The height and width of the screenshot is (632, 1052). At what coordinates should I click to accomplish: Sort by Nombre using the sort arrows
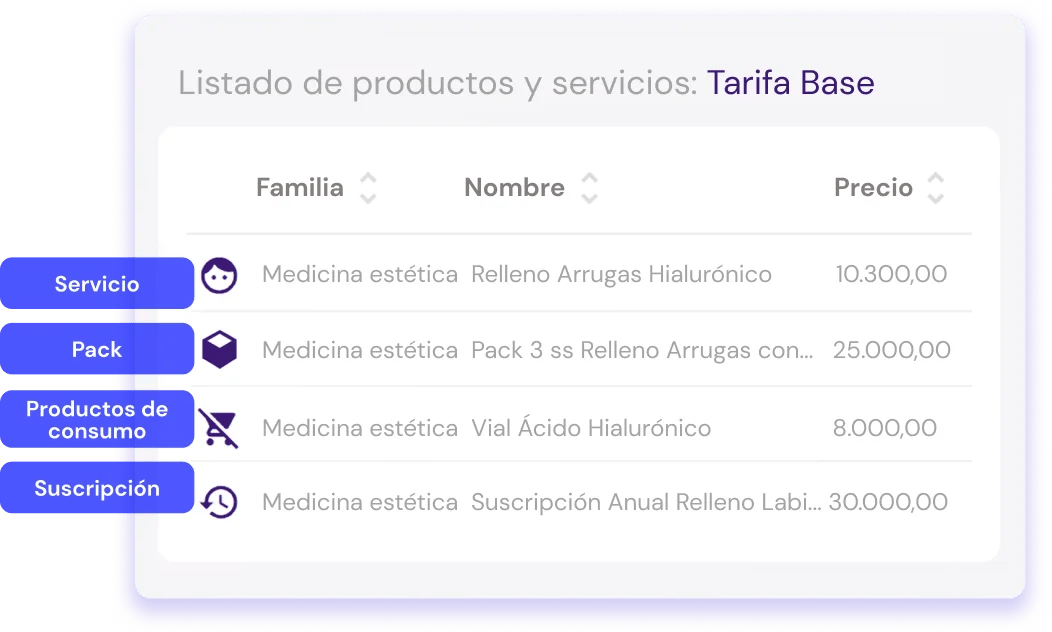[589, 188]
